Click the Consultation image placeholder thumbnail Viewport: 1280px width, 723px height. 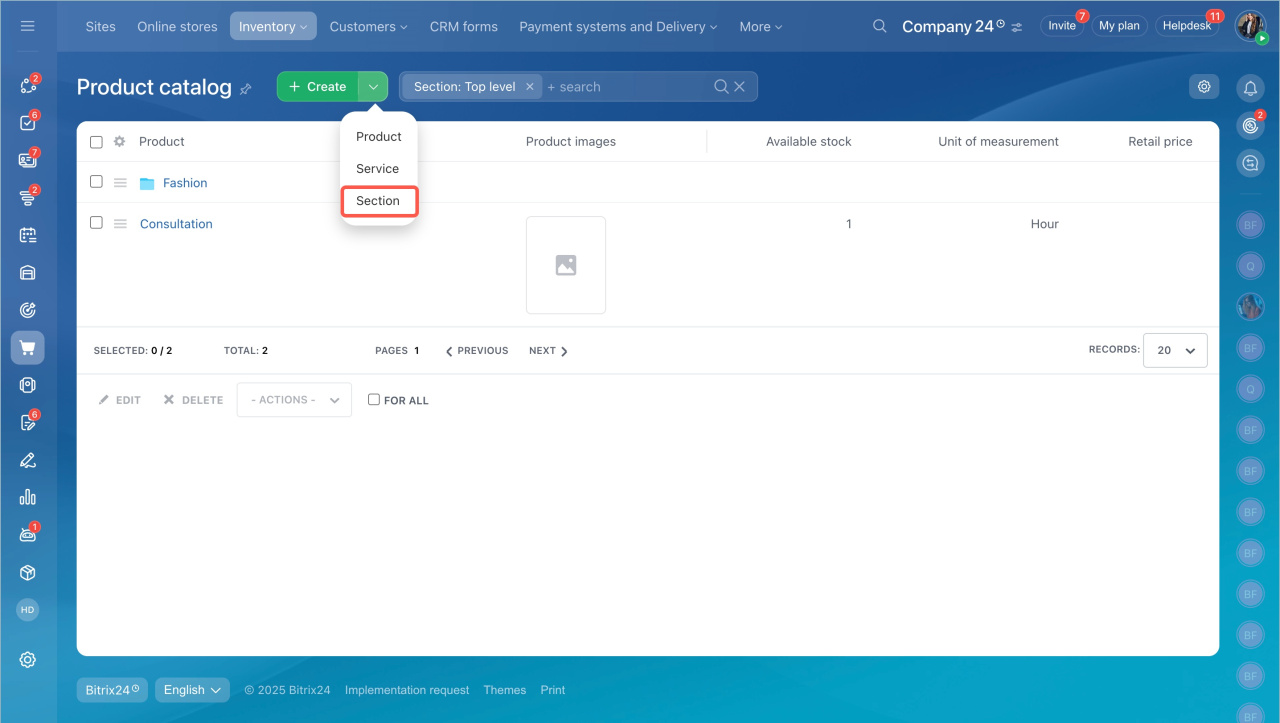(x=566, y=265)
